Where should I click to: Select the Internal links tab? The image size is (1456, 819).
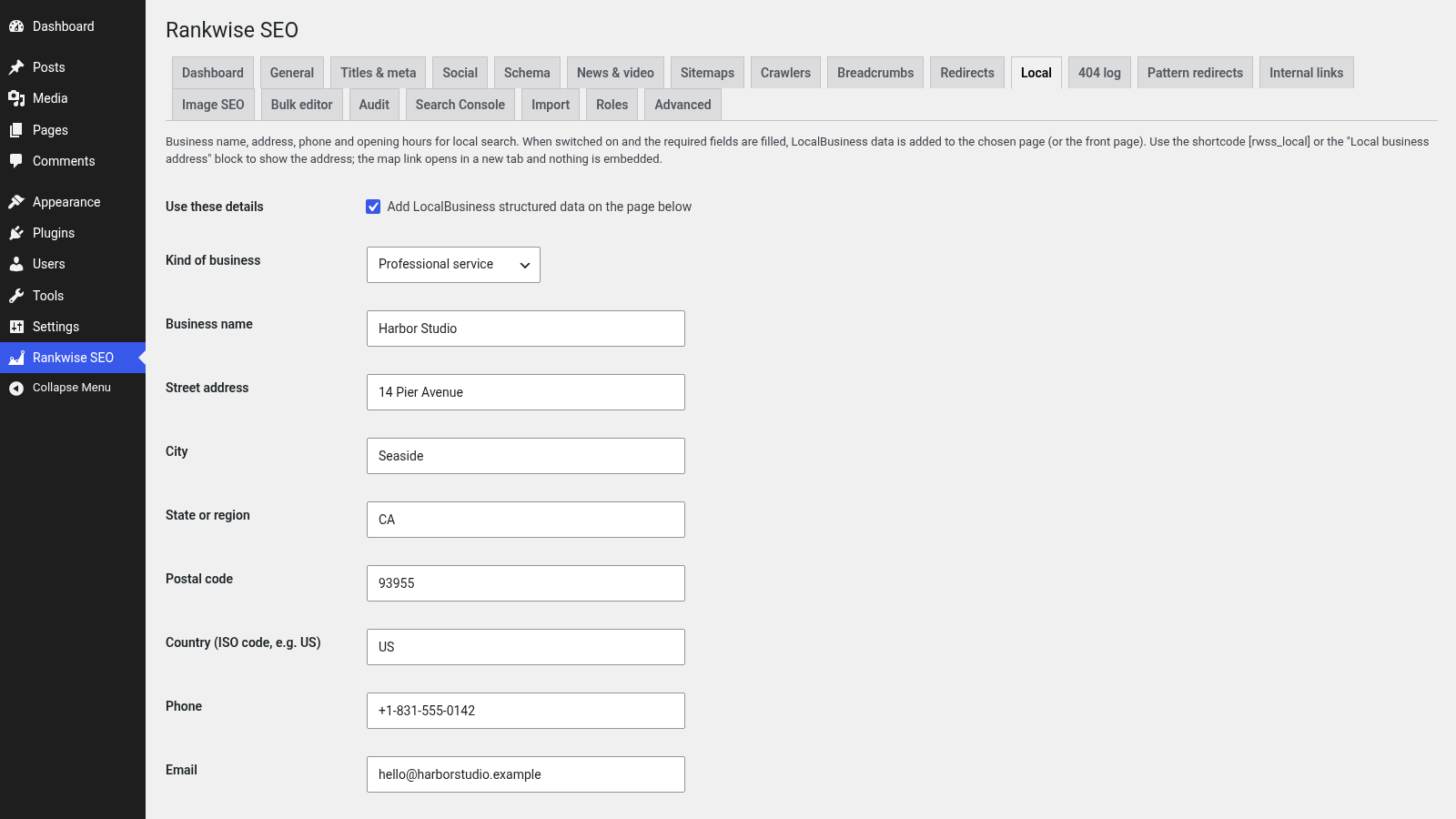(x=1306, y=73)
